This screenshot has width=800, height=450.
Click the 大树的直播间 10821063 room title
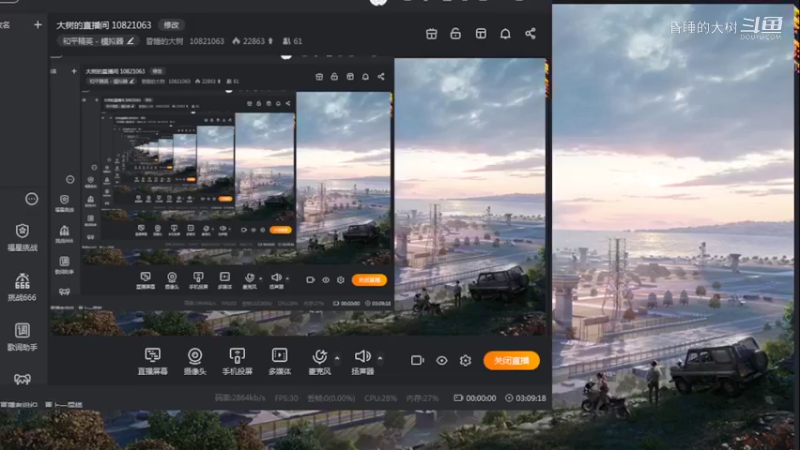pyautogui.click(x=104, y=25)
